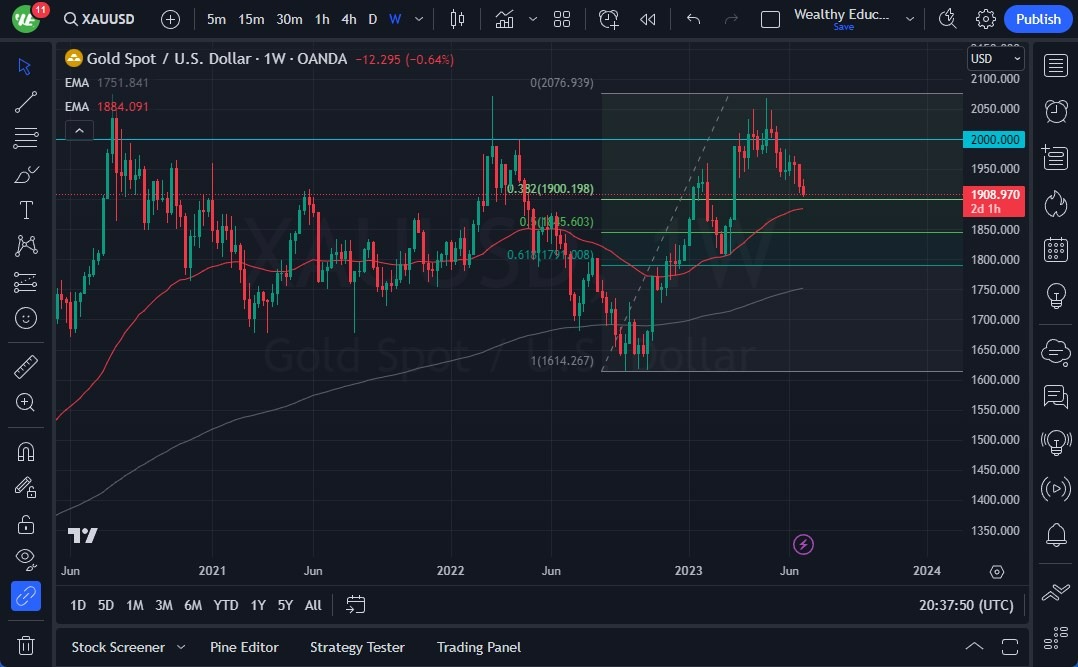Select the trend line tool
The image size is (1078, 667).
click(25, 102)
